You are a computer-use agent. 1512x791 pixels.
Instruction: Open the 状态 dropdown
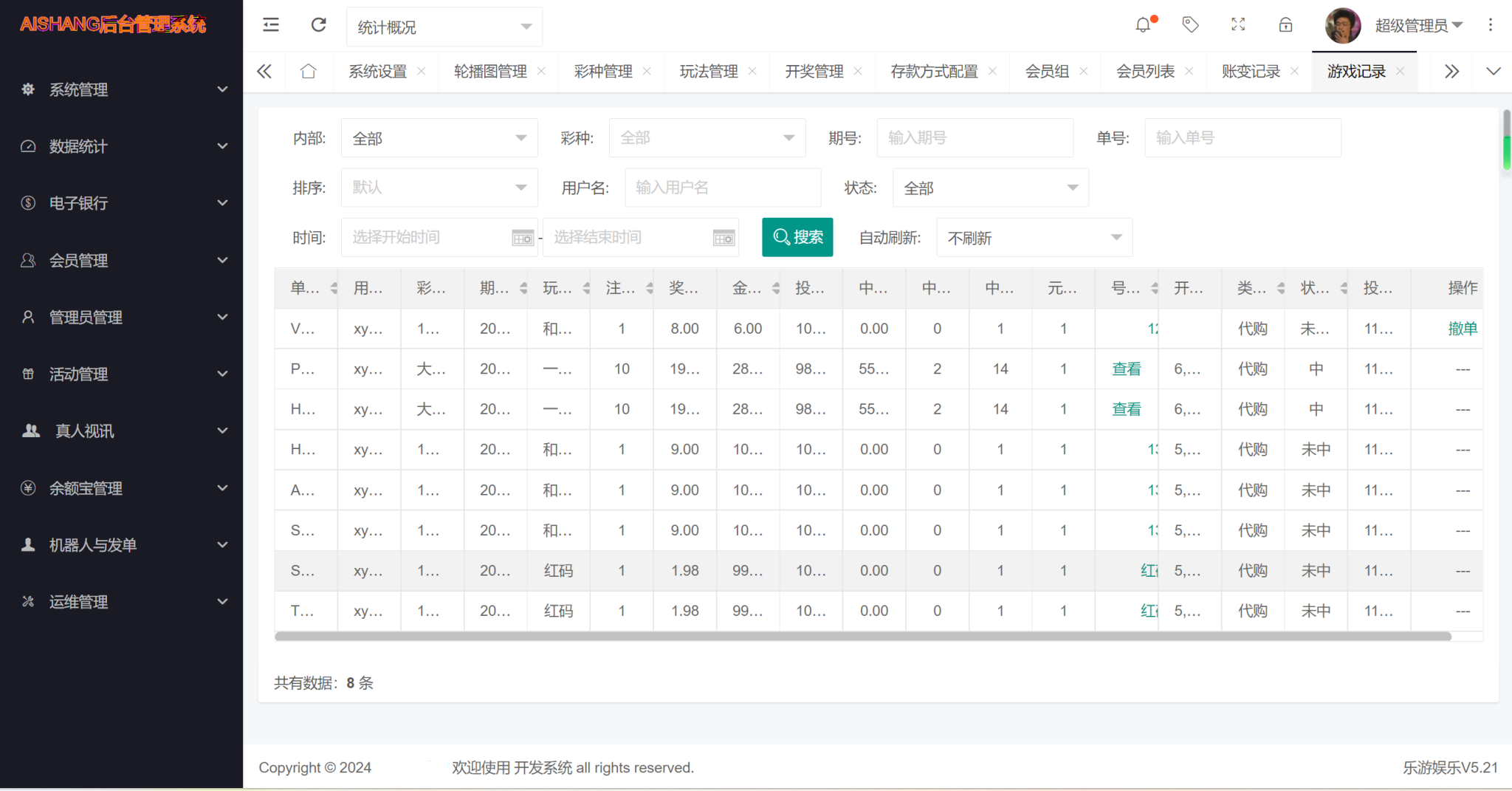click(990, 188)
